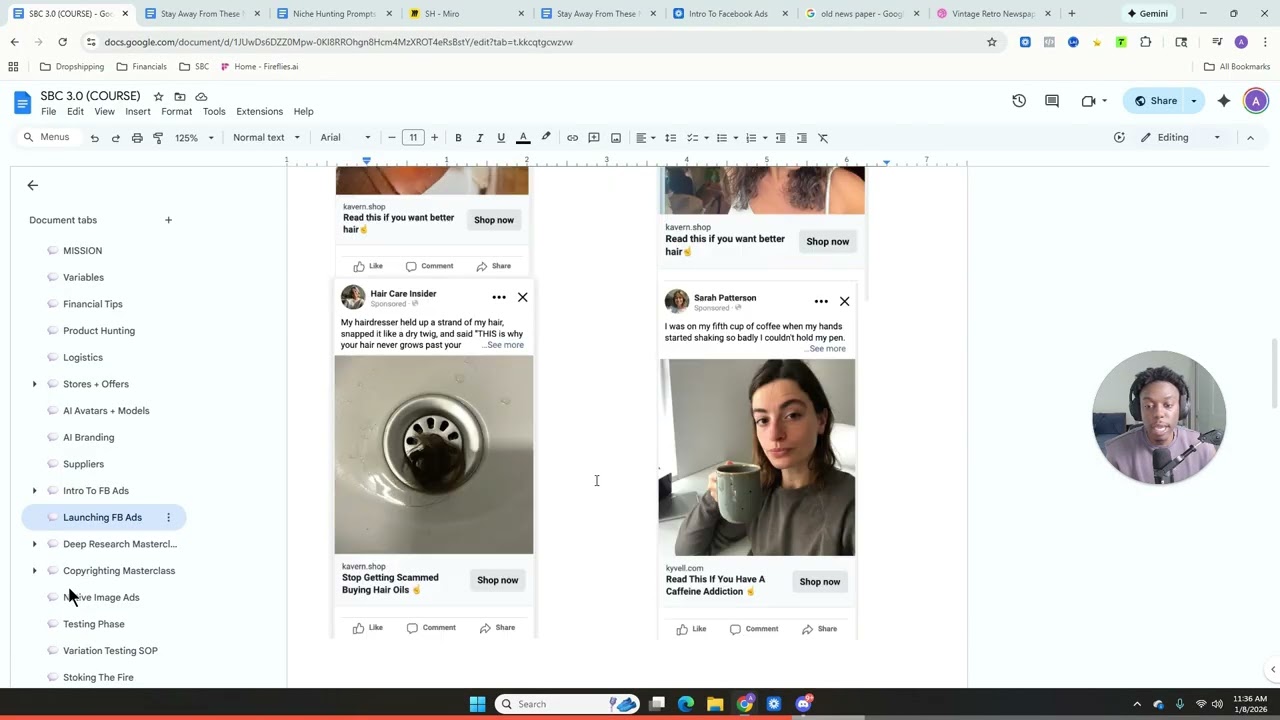Image resolution: width=1280 pixels, height=720 pixels.
Task: Open File Explorer in taskbar
Action: pyautogui.click(x=715, y=704)
